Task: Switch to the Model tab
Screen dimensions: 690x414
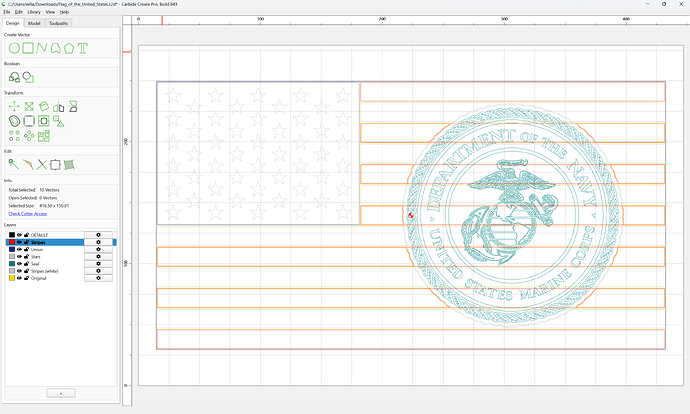Action: [34, 23]
